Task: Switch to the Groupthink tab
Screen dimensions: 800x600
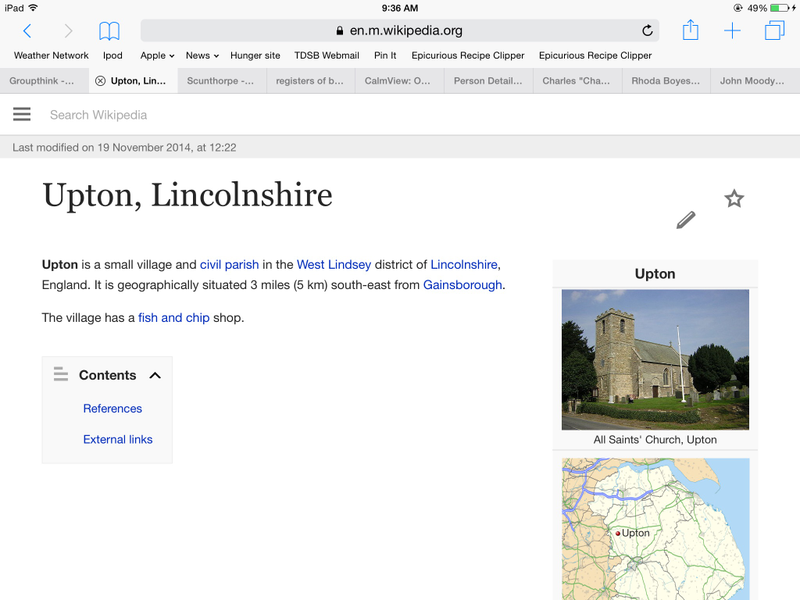Action: pyautogui.click(x=44, y=81)
